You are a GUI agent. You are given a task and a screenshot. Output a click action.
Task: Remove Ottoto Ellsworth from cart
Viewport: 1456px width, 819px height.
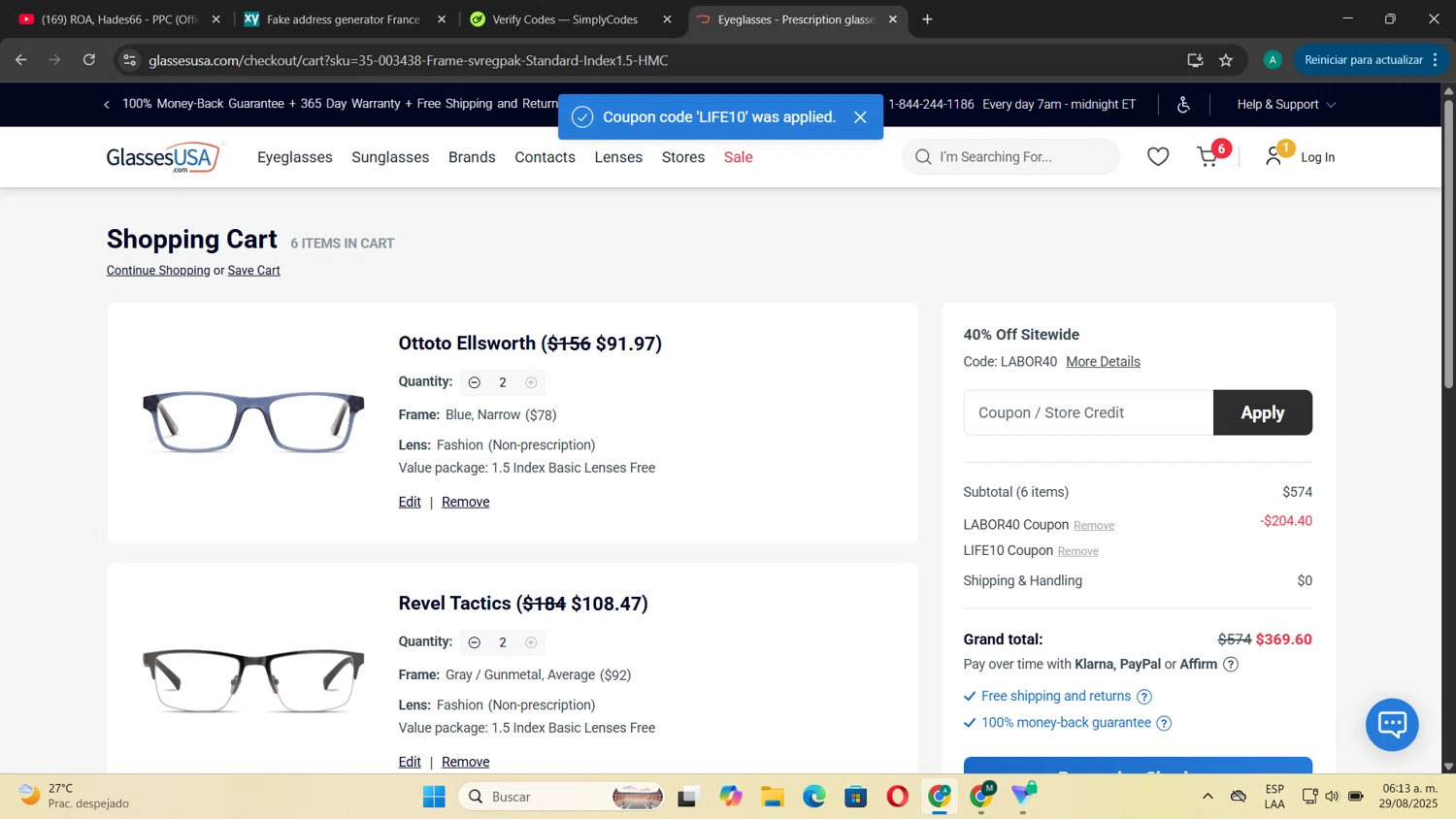pyautogui.click(x=465, y=502)
